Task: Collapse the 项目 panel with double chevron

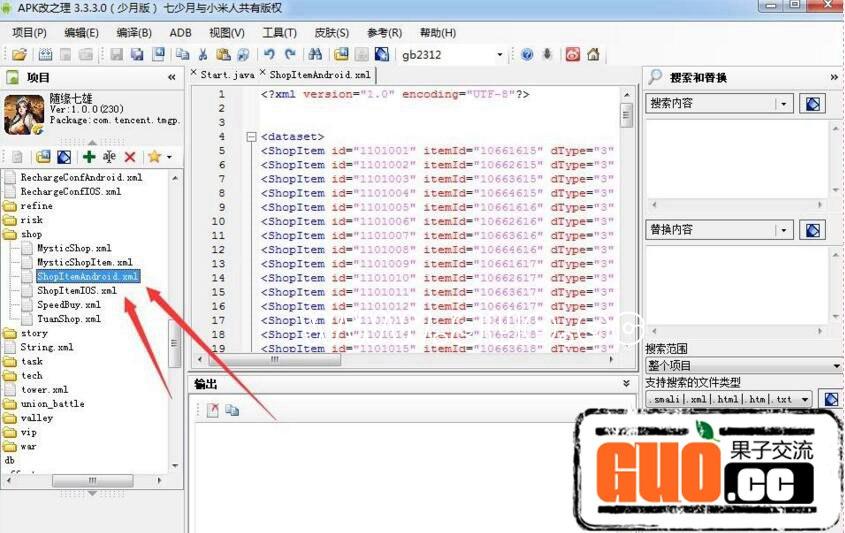Action: (x=171, y=77)
